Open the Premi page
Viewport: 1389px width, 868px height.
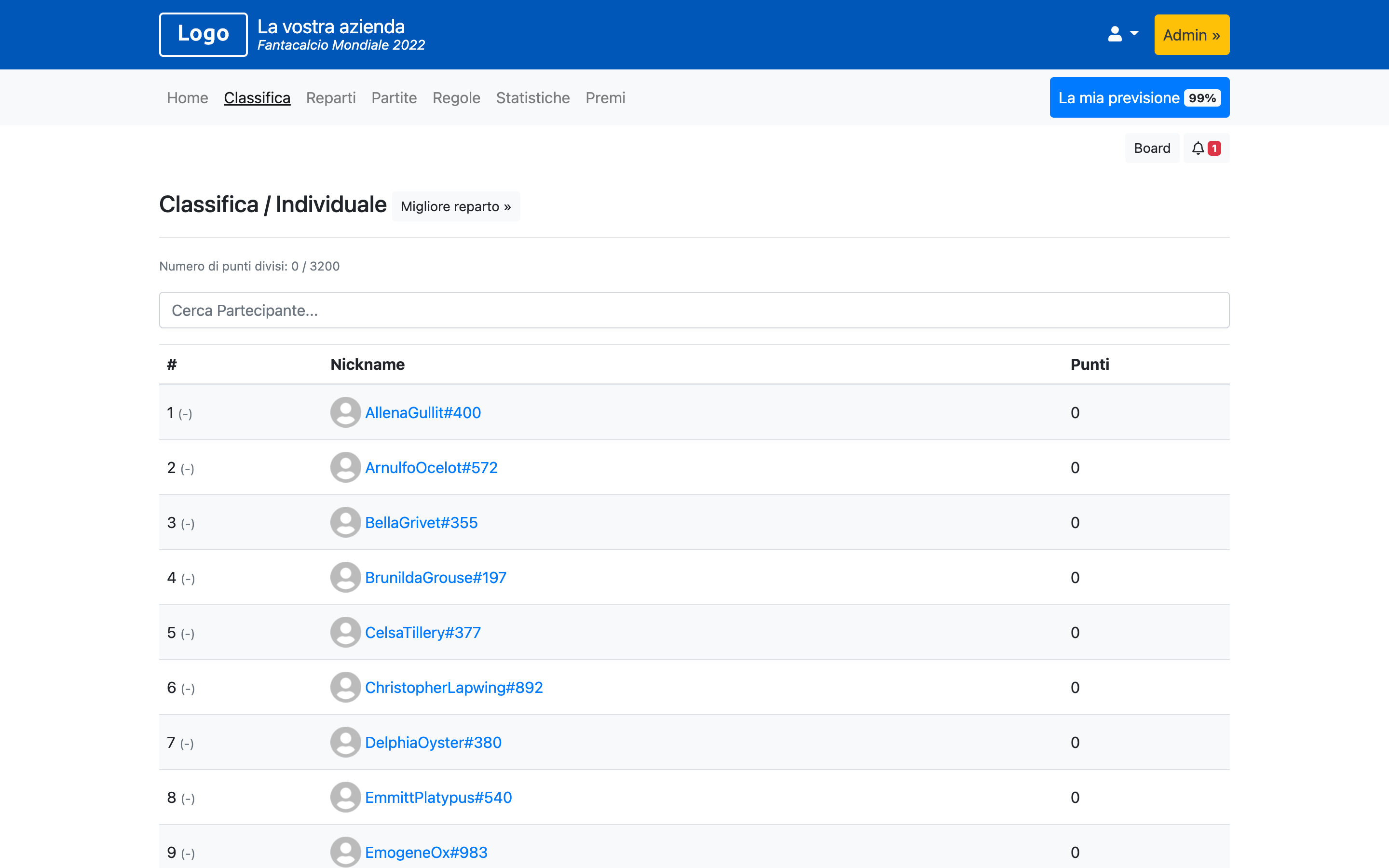[x=606, y=97]
